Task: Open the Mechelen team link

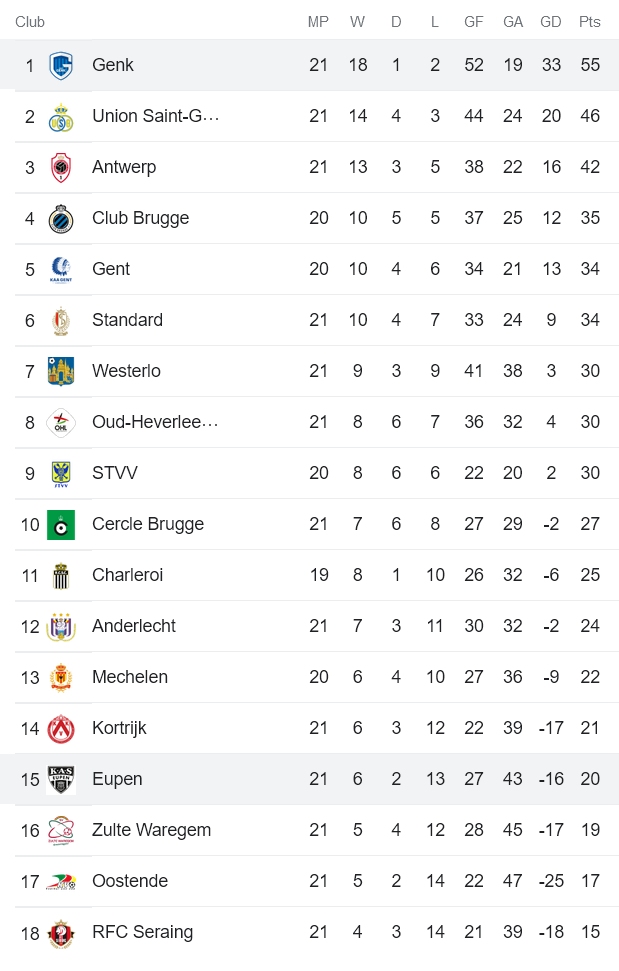Action: 129,677
